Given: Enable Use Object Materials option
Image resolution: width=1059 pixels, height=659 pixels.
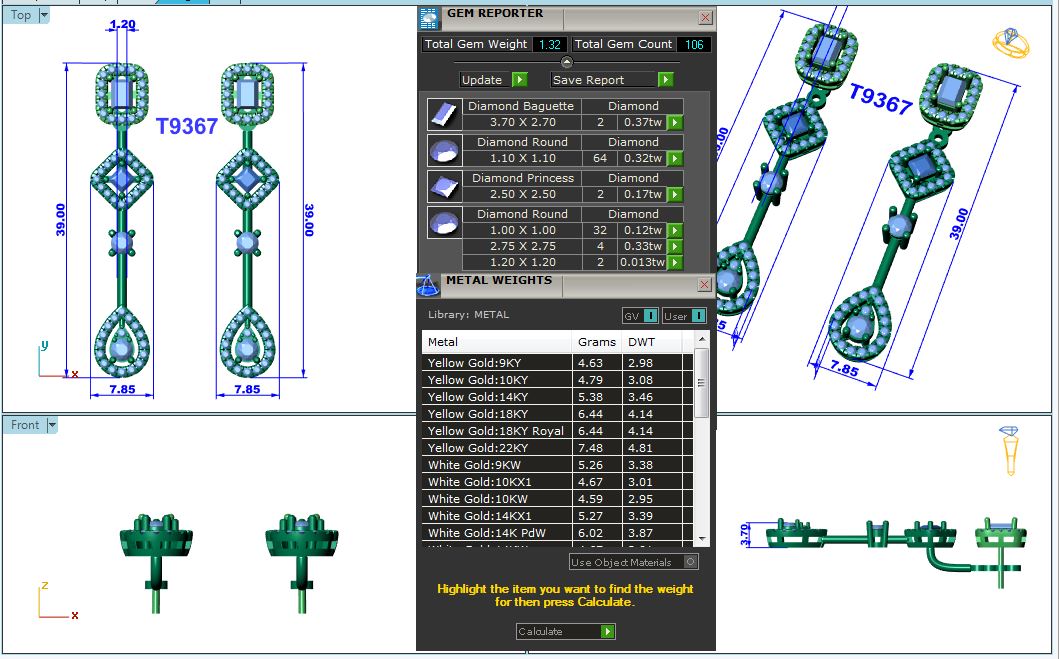Looking at the screenshot, I should click(690, 562).
